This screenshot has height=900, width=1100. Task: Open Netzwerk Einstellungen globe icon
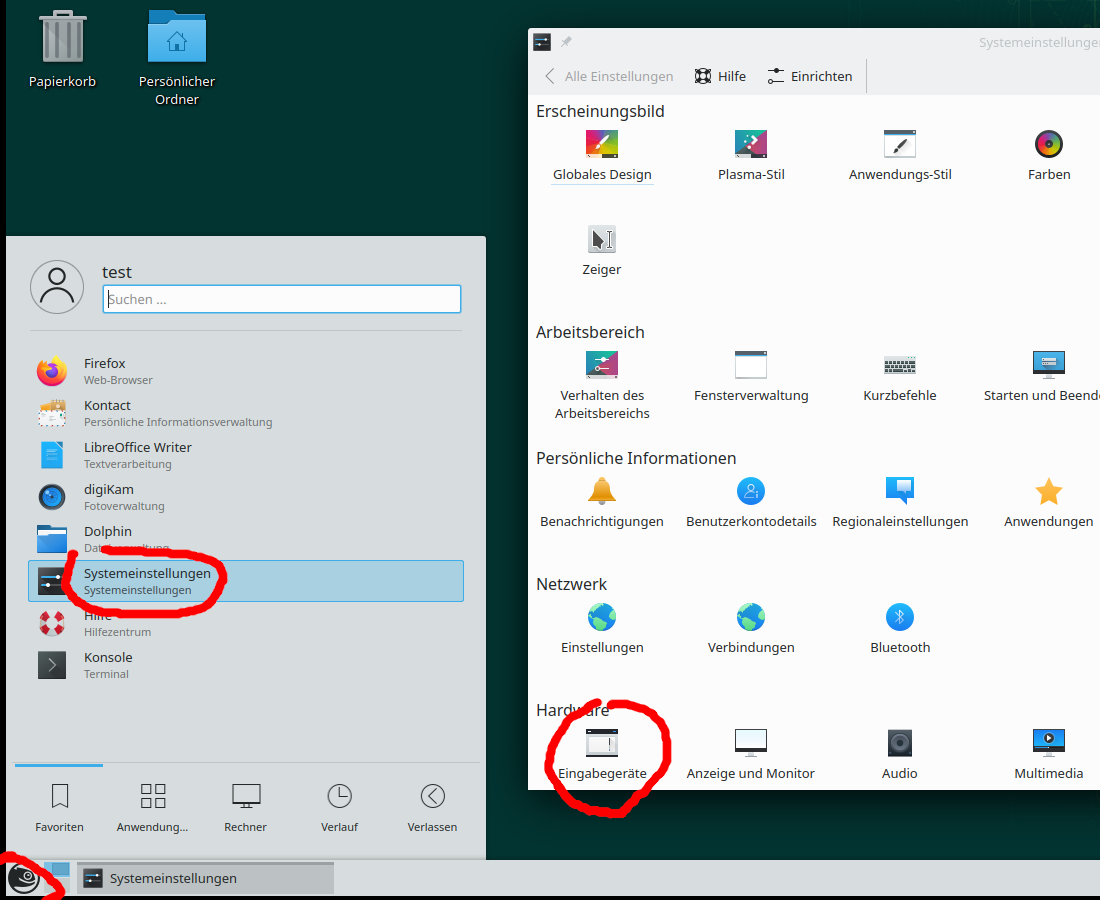(602, 629)
